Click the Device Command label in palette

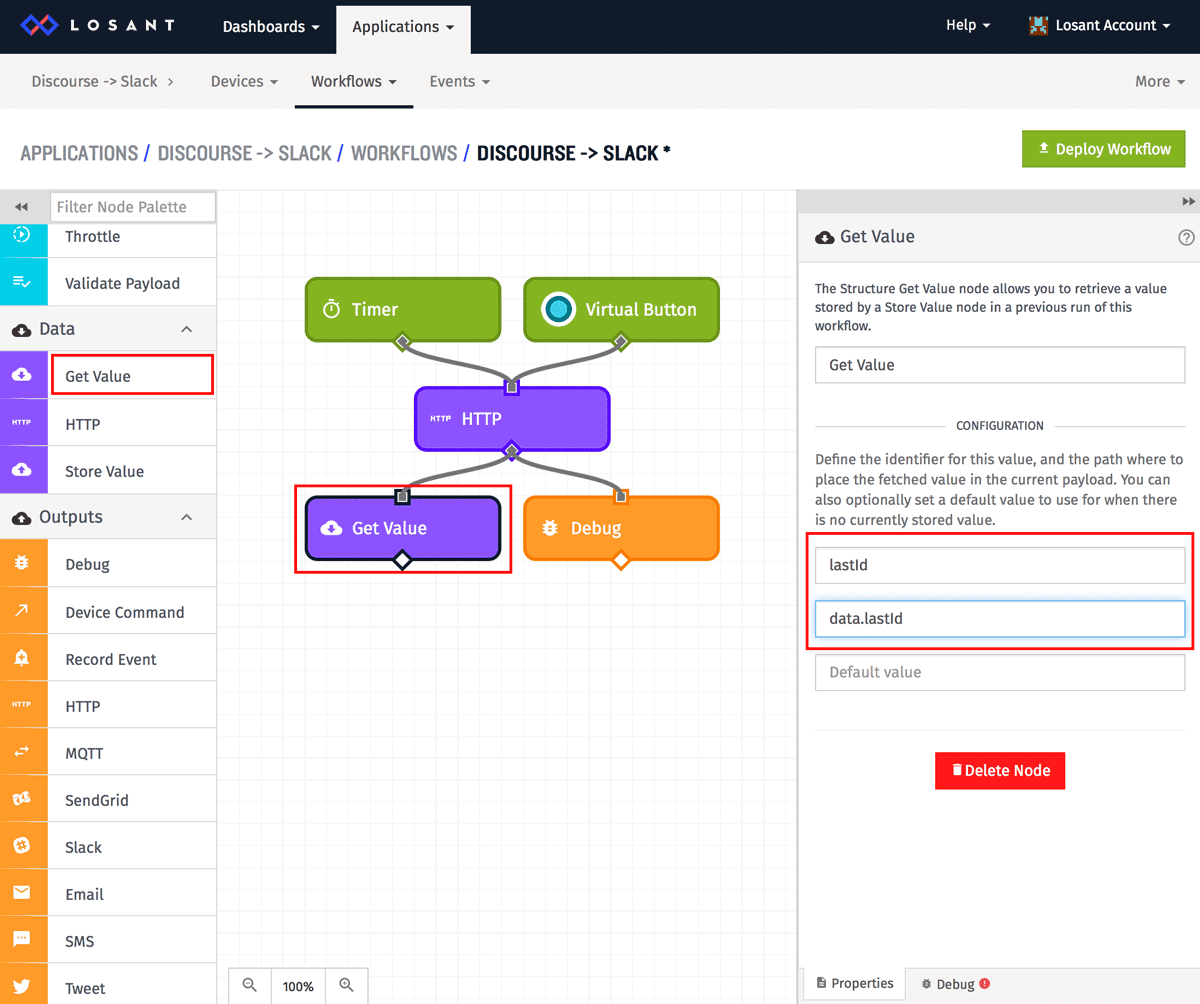coord(124,612)
